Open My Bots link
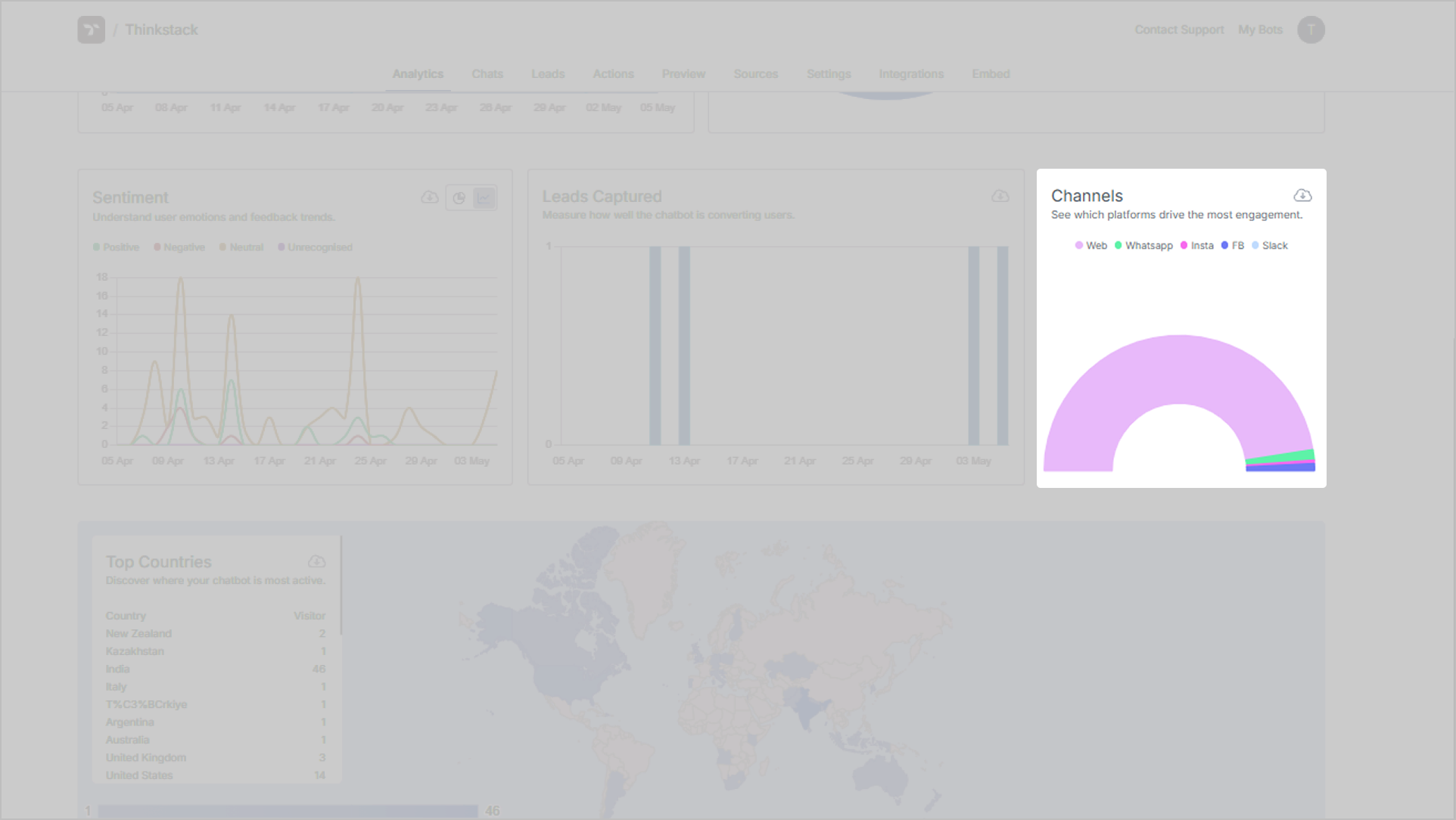Viewport: 1456px width, 820px height. point(1260,30)
